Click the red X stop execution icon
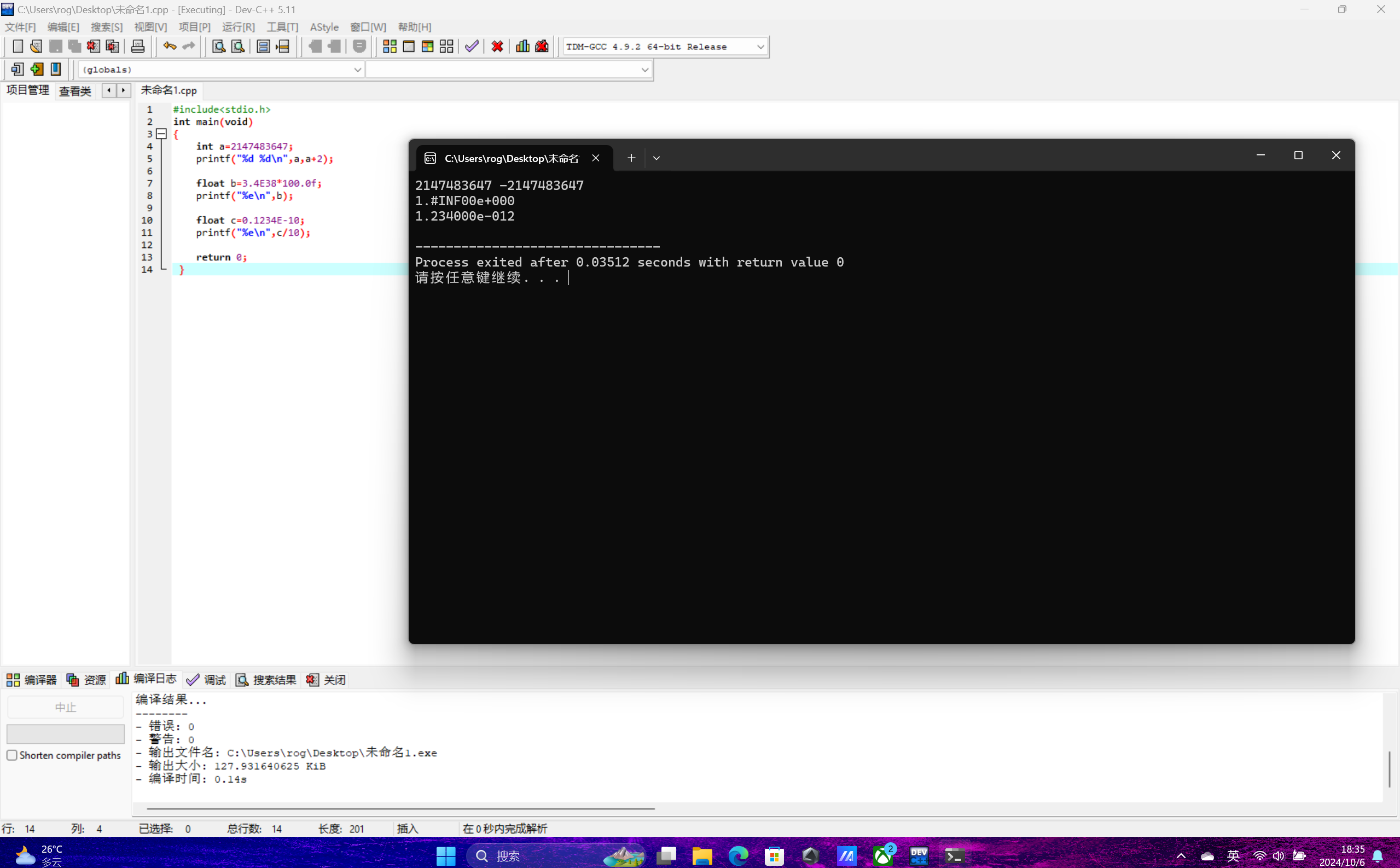Viewport: 1400px width, 868px height. click(497, 47)
